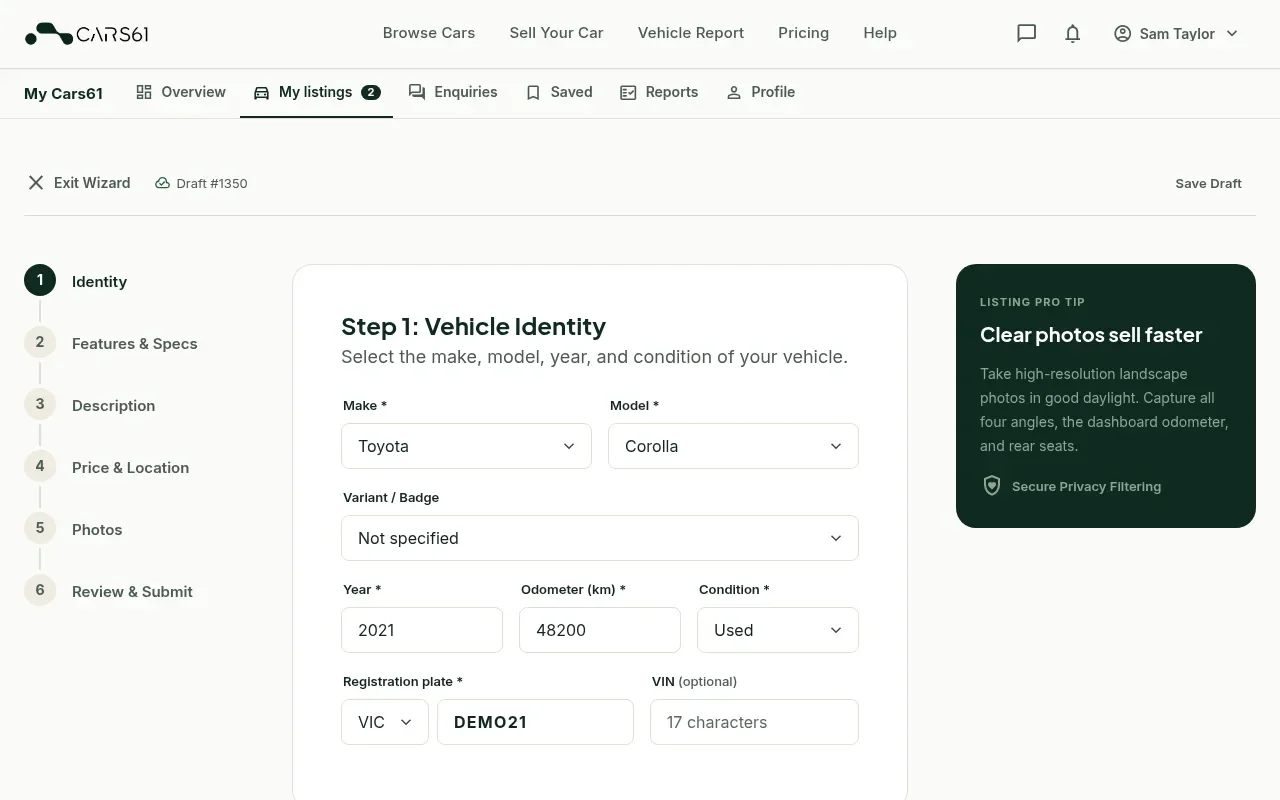Screen dimensions: 1280x800
Task: Click the VIN 17 characters field
Action: pos(754,722)
